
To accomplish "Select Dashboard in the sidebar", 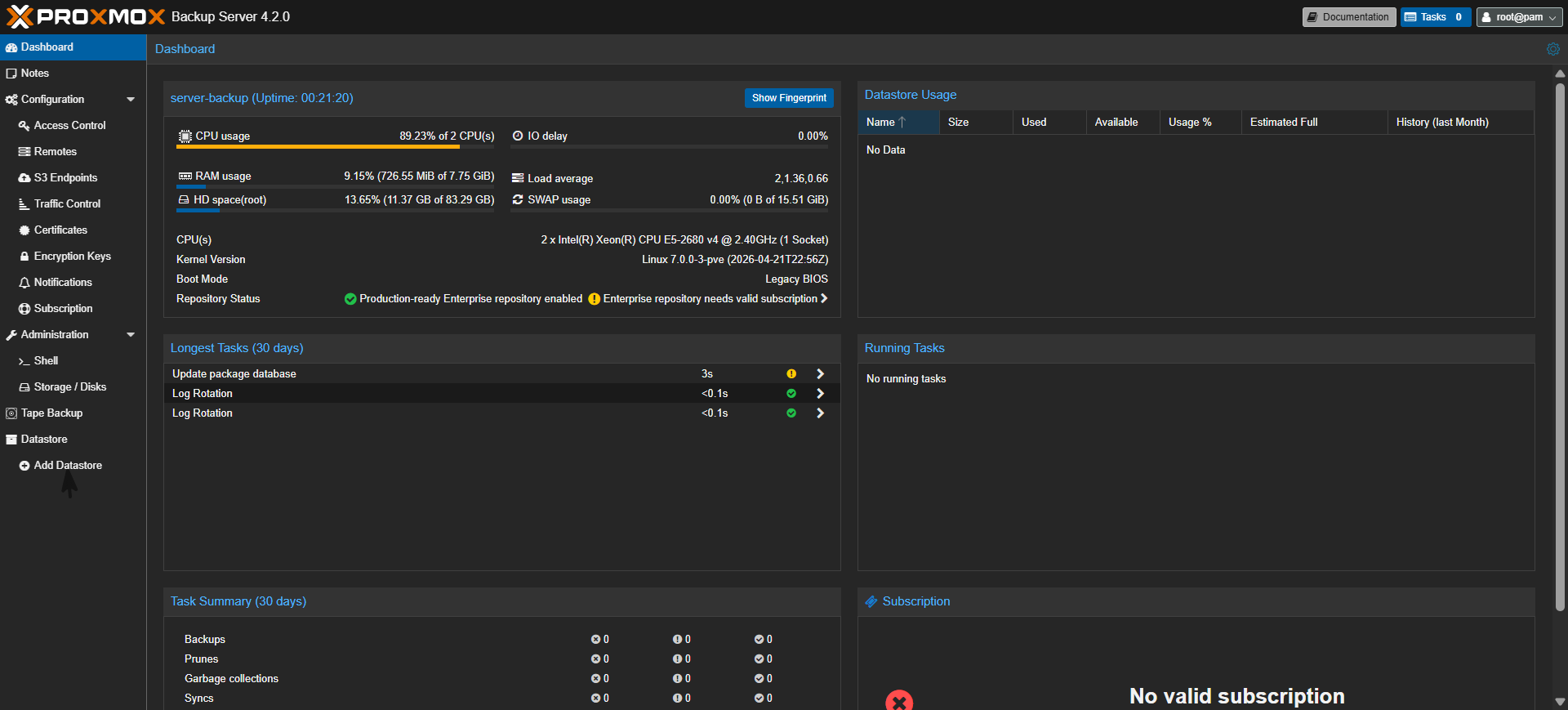I will [x=73, y=47].
